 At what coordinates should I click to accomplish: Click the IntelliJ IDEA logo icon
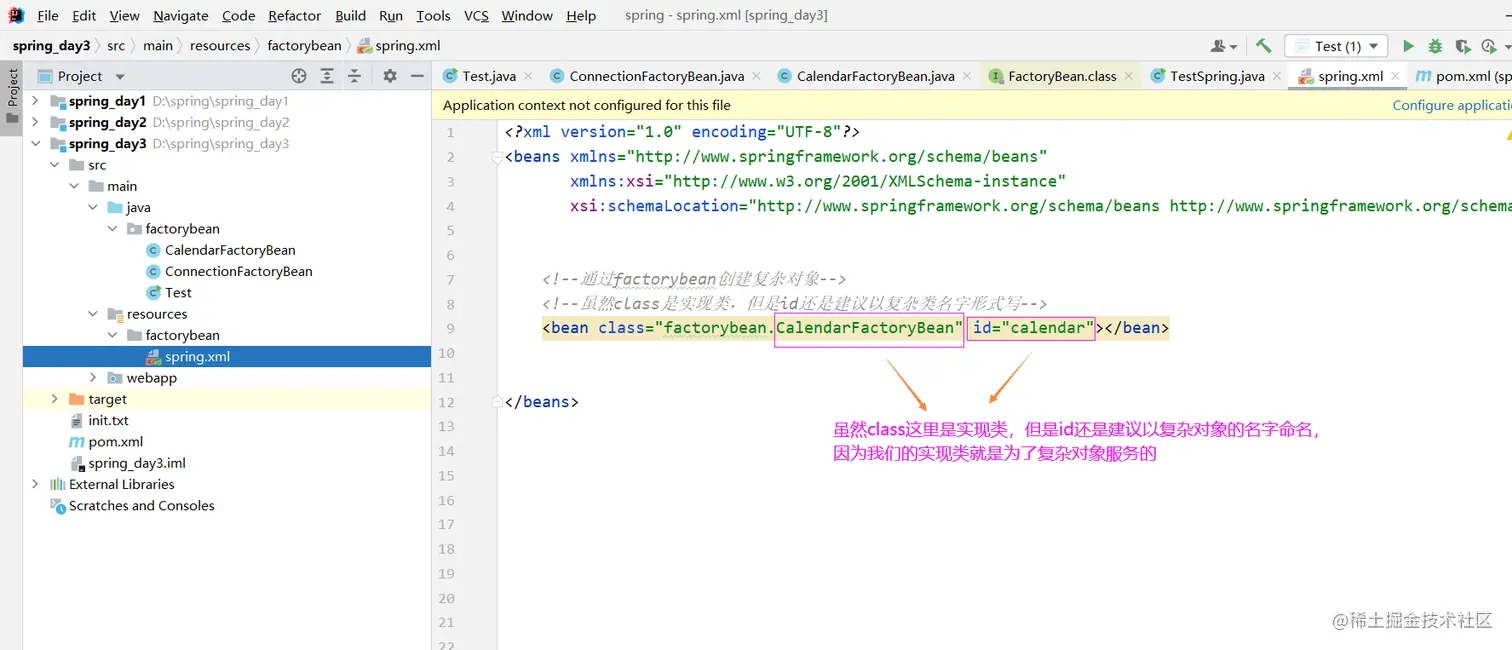pos(15,16)
